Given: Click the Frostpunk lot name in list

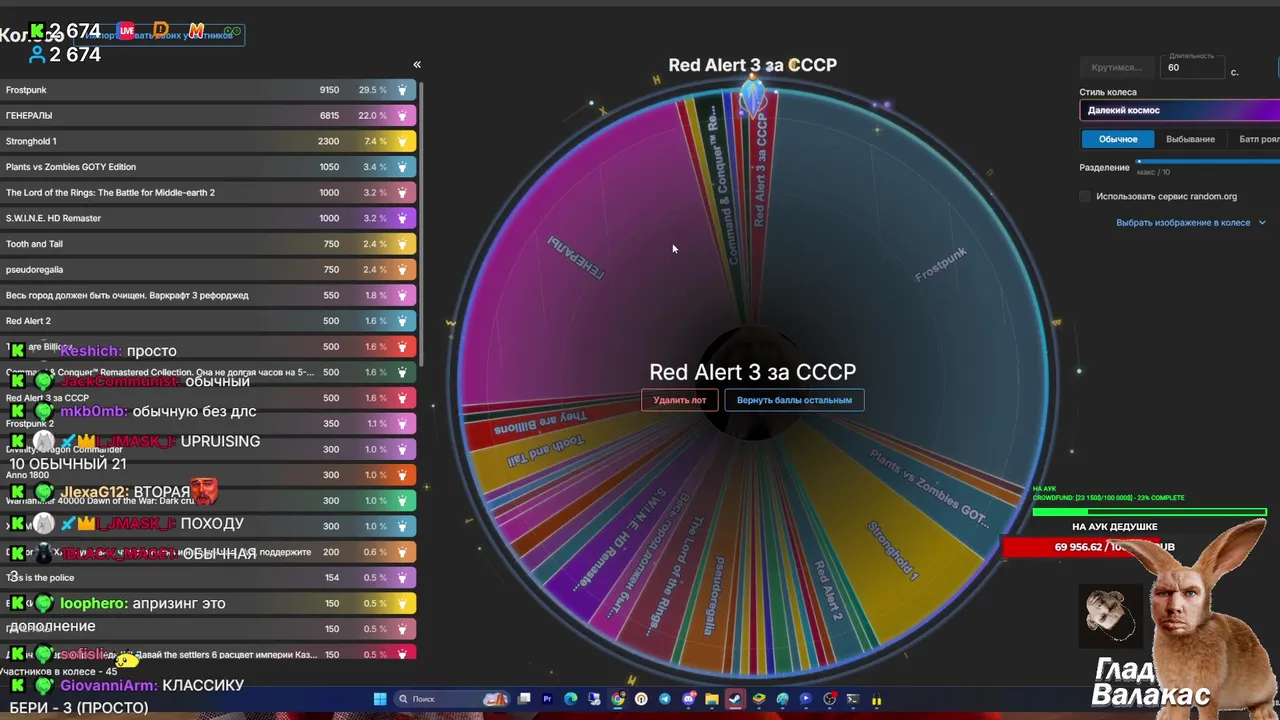Looking at the screenshot, I should [x=26, y=90].
